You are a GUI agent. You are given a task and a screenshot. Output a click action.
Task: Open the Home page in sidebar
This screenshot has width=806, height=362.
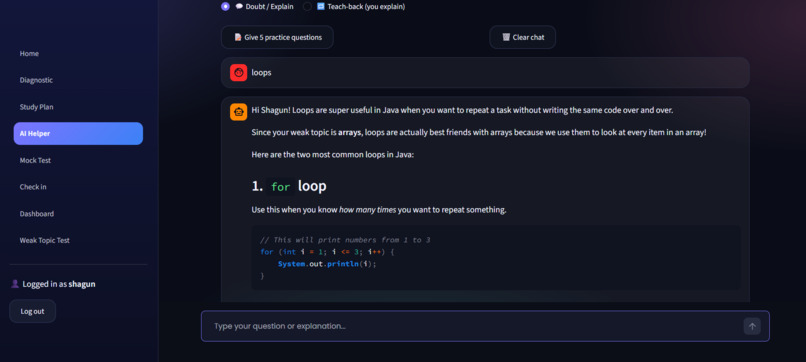pyautogui.click(x=29, y=53)
